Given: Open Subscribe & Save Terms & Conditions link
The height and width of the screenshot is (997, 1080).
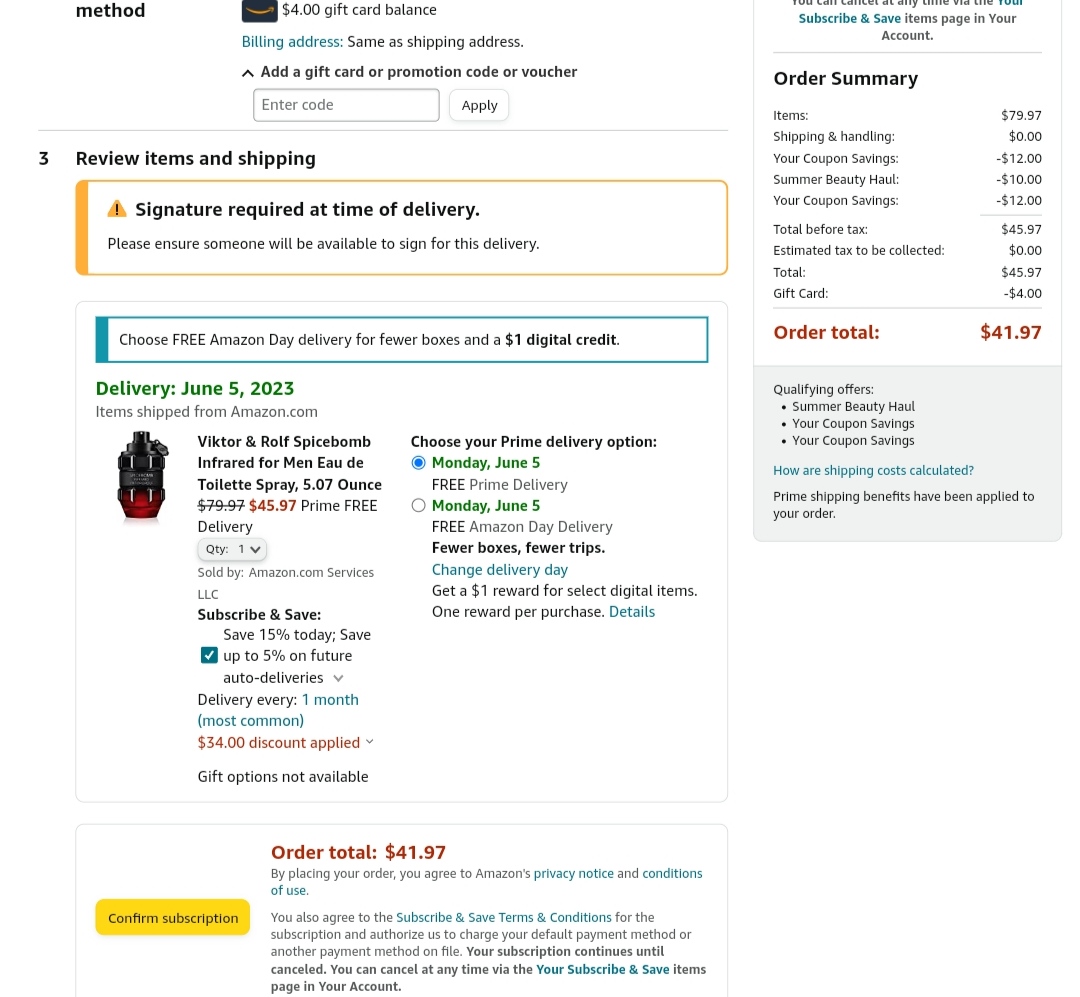Looking at the screenshot, I should (503, 917).
